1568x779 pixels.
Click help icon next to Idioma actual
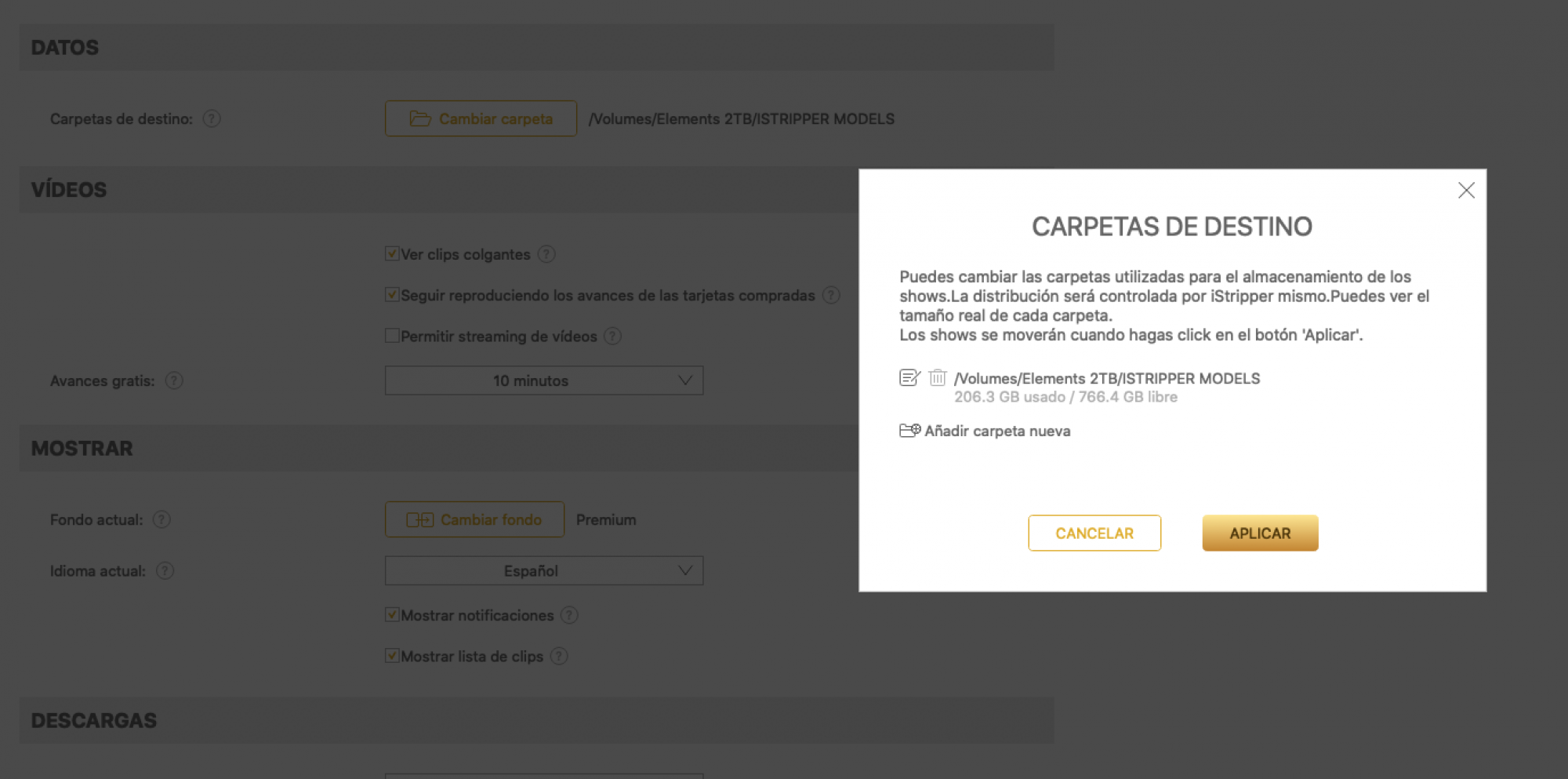pos(165,571)
